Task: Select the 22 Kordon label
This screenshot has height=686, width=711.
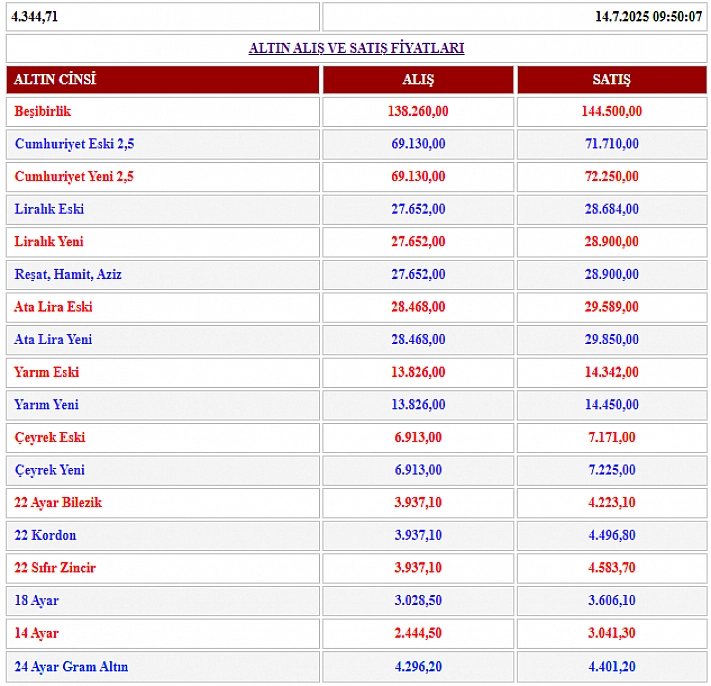Action: [x=45, y=535]
